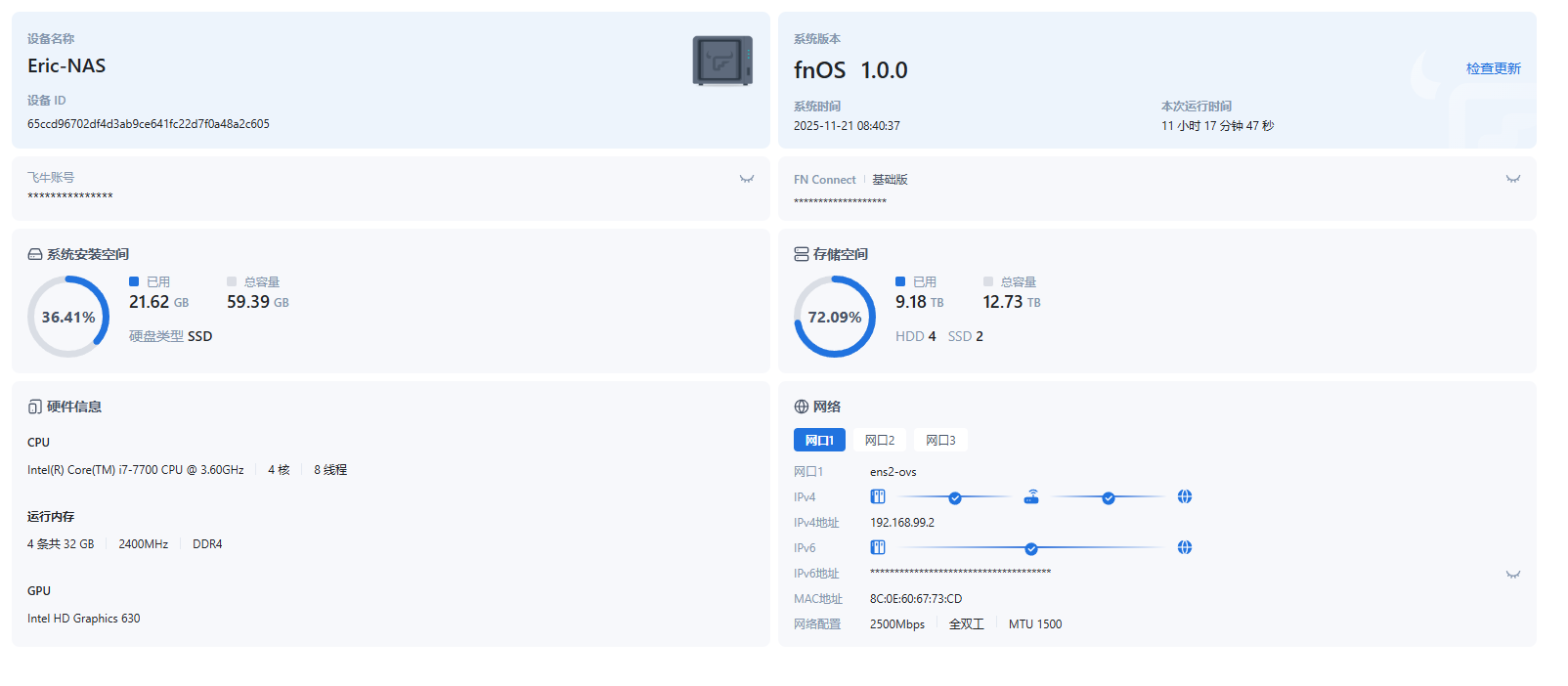Click the used system space 21.62 GB
Viewport: 1568px width, 686px height.
(x=159, y=302)
